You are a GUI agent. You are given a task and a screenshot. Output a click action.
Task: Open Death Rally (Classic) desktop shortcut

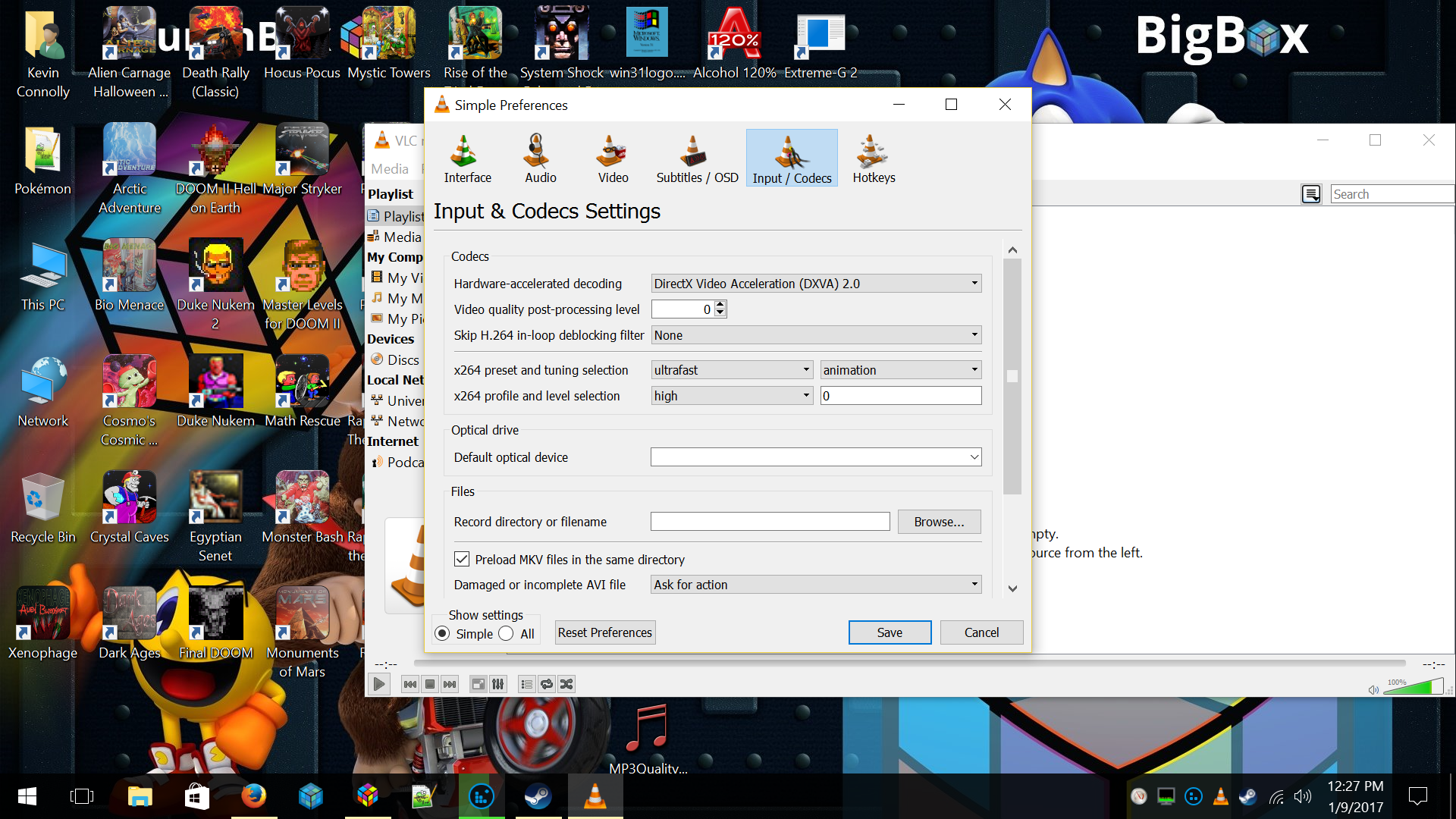click(x=215, y=53)
